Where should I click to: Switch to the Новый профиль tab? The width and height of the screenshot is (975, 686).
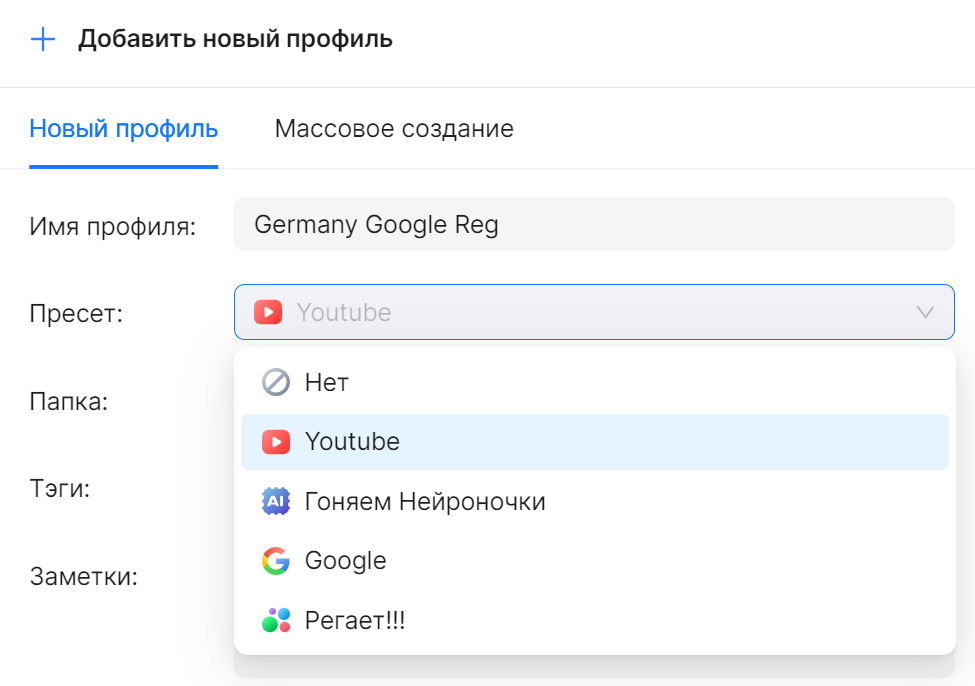point(124,129)
